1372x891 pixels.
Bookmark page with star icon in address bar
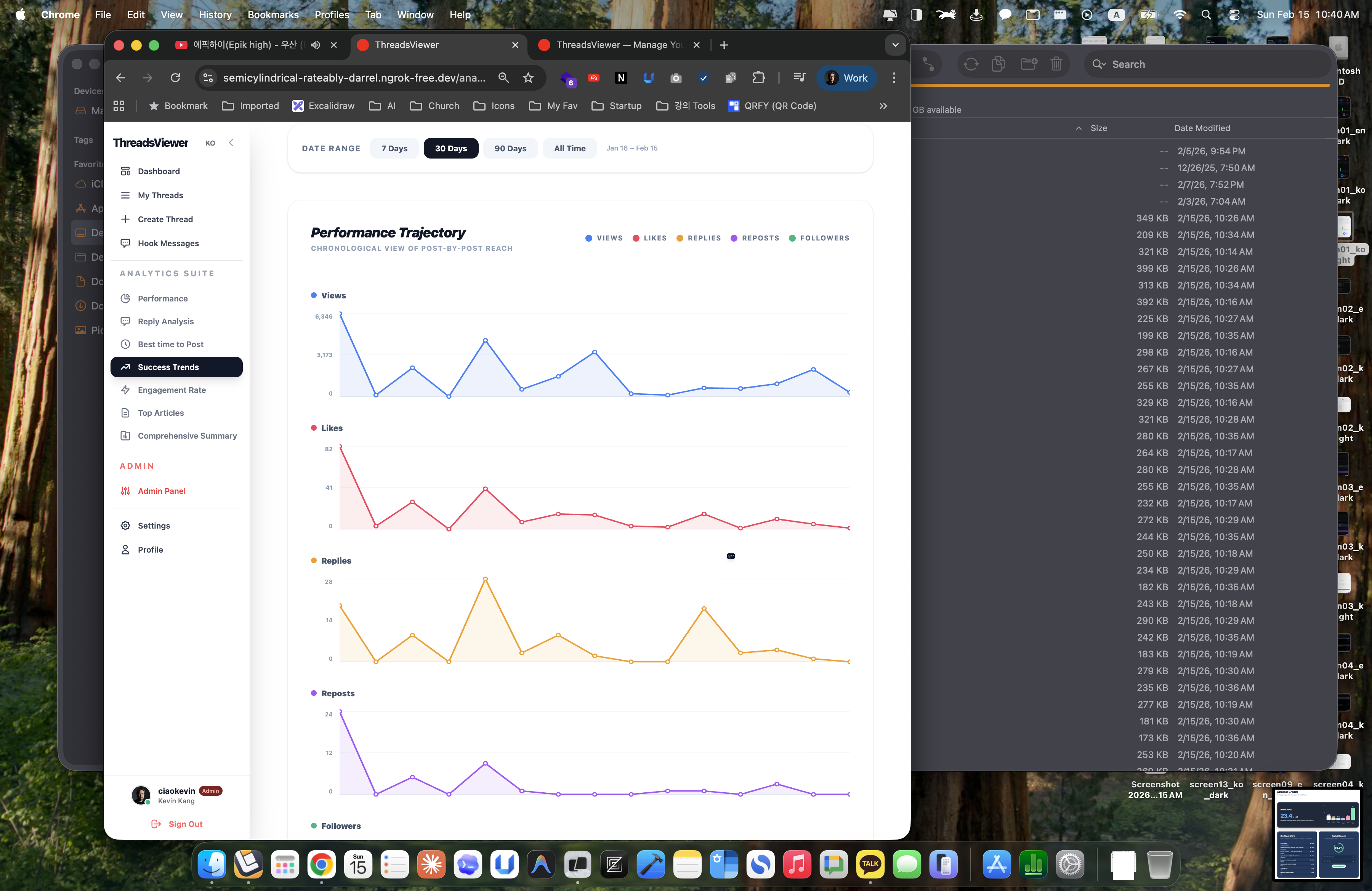pyautogui.click(x=528, y=78)
